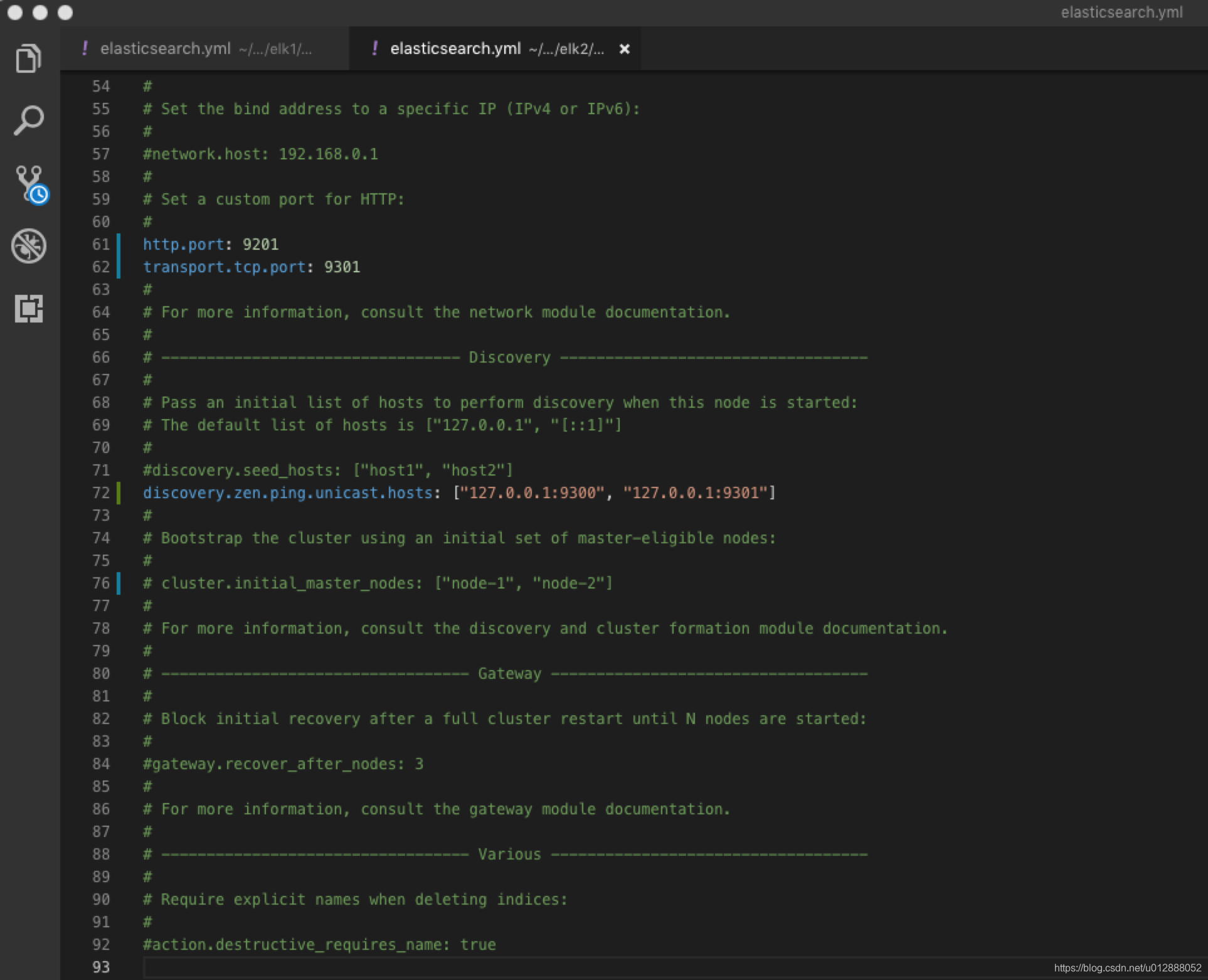Click 'Pass an initial list of hosts' comment
The image size is (1208, 980).
click(500, 402)
